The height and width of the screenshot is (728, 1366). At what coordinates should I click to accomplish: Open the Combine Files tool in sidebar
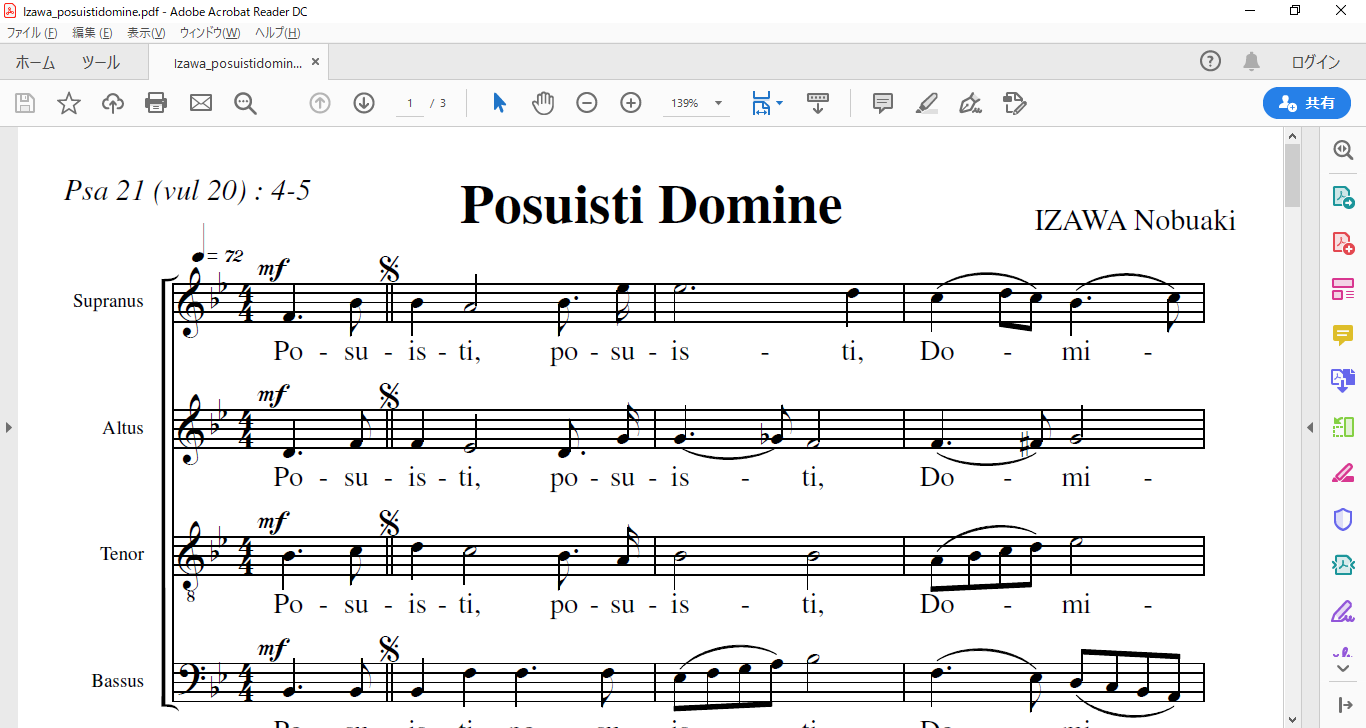(1343, 380)
